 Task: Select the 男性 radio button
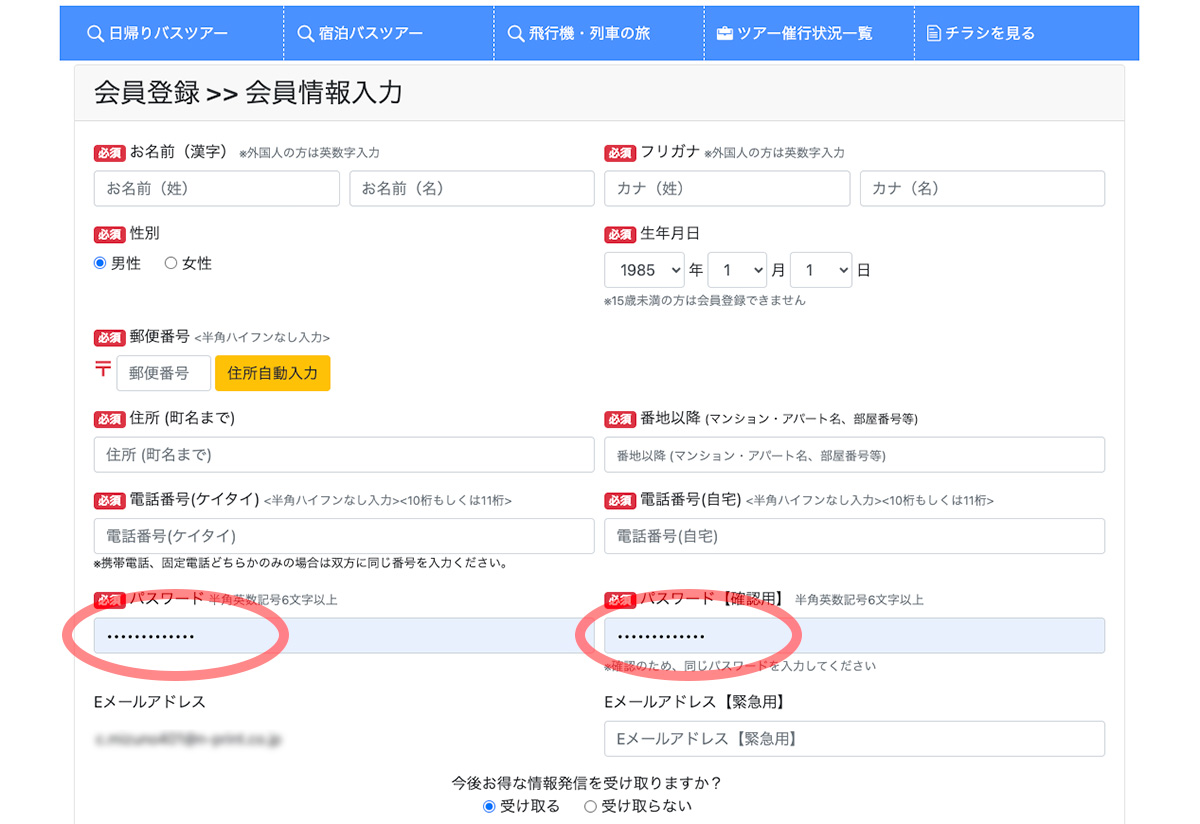(101, 263)
